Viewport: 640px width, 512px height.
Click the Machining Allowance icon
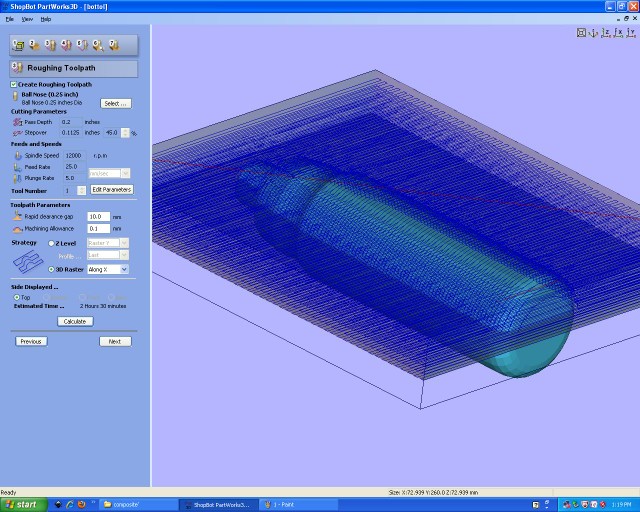pyautogui.click(x=18, y=229)
